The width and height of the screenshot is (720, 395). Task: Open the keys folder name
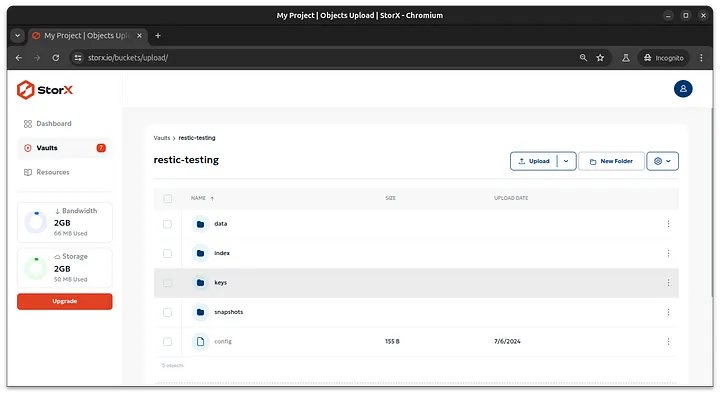[220, 282]
